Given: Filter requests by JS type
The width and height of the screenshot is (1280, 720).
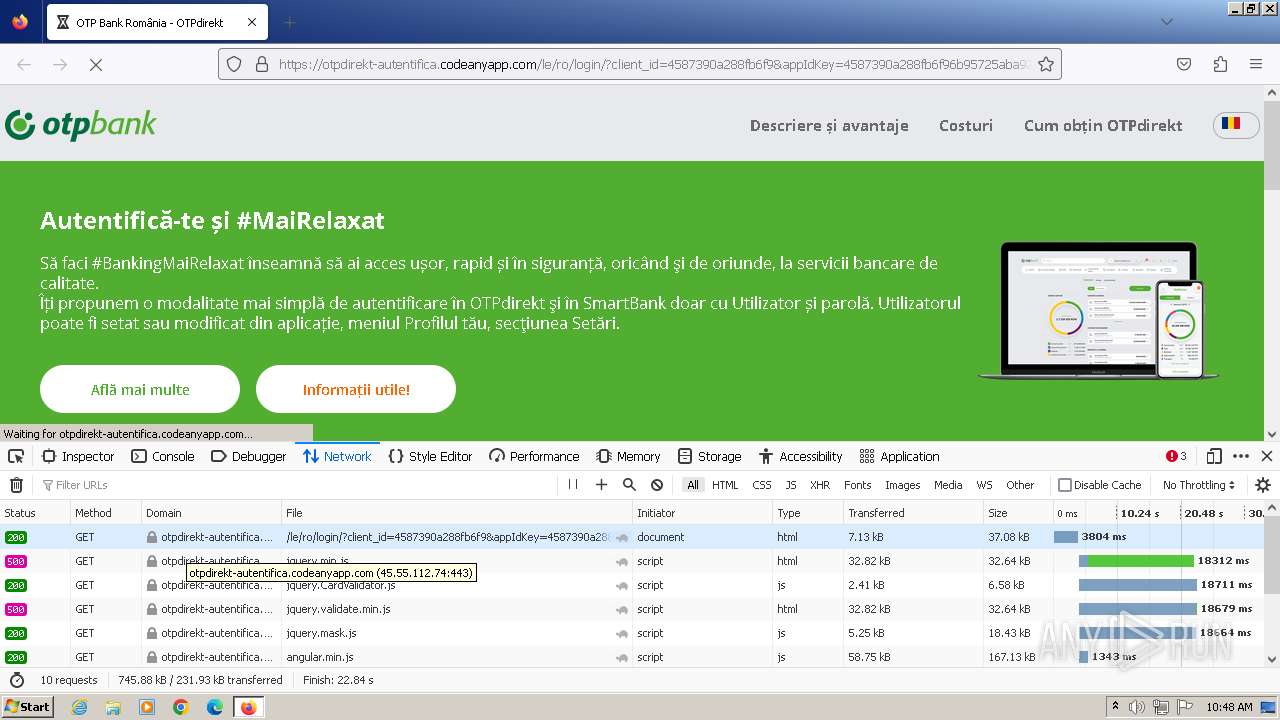Looking at the screenshot, I should pyautogui.click(x=791, y=485).
